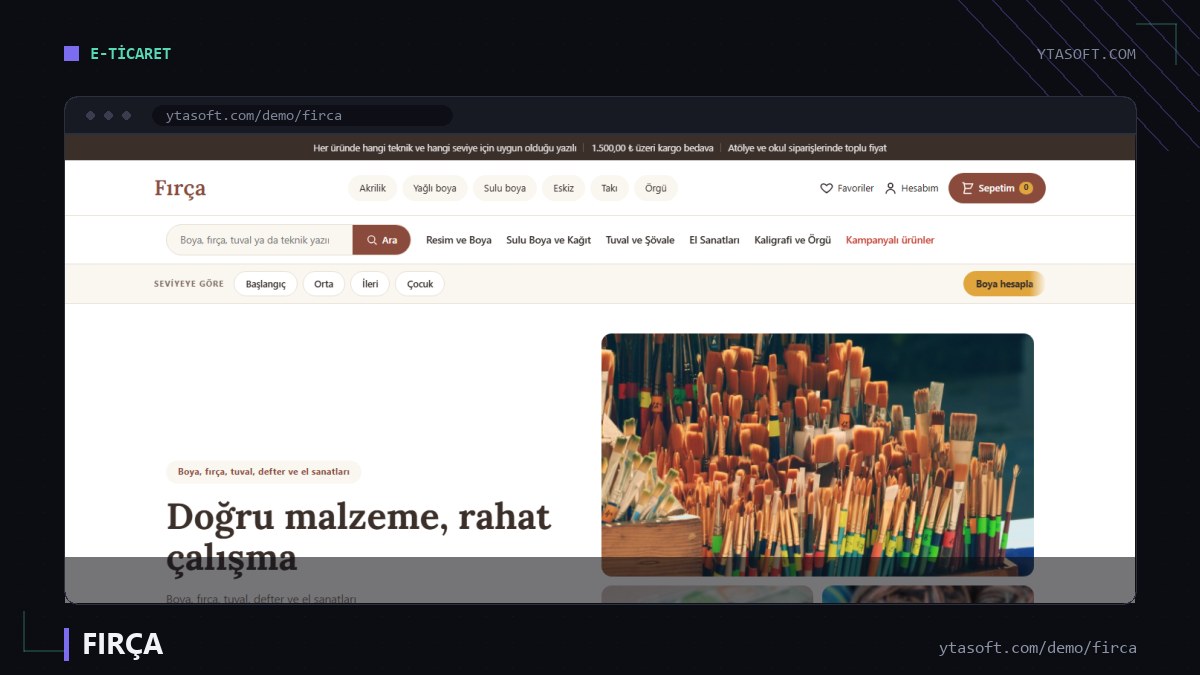The width and height of the screenshot is (1200, 675).
Task: Click the browser address bar URL
Action: click(x=254, y=115)
